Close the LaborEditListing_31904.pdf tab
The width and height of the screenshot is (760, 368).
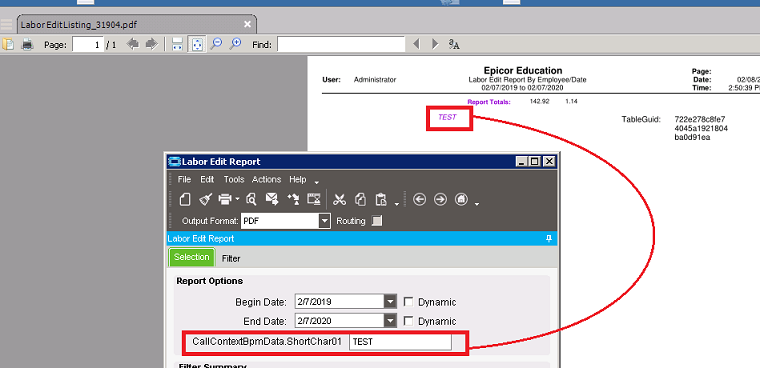tap(247, 24)
